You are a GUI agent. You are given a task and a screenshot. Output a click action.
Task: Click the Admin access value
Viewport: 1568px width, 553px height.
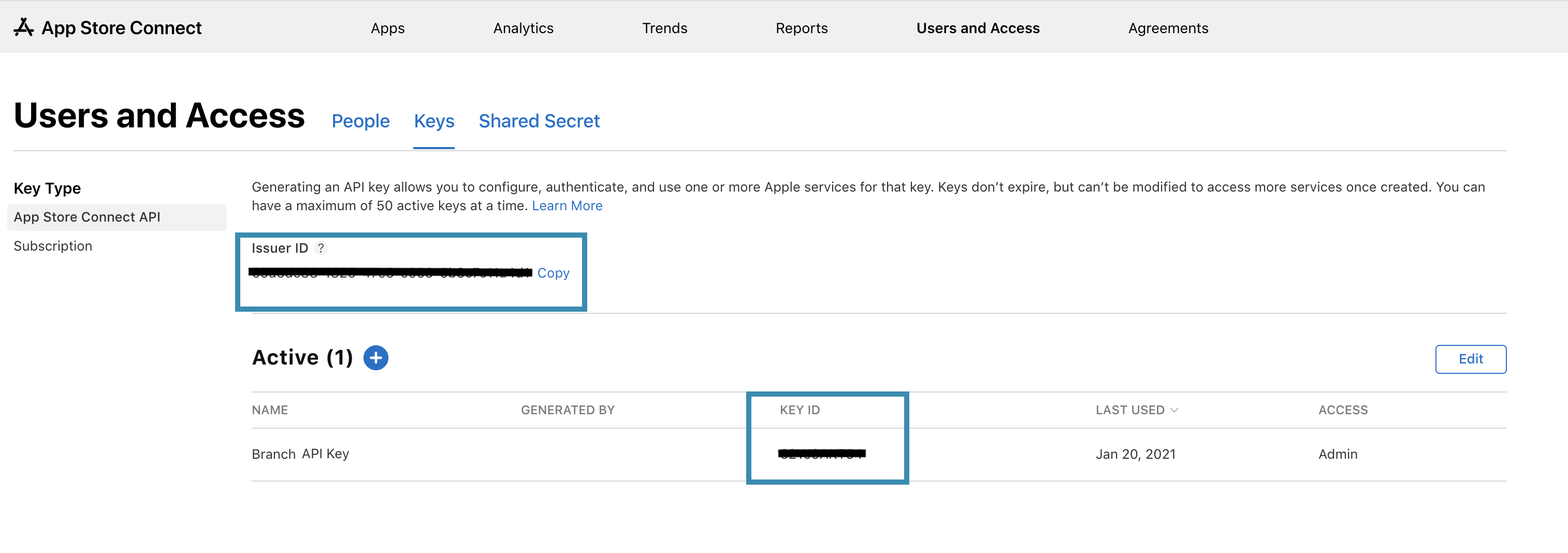tap(1337, 454)
